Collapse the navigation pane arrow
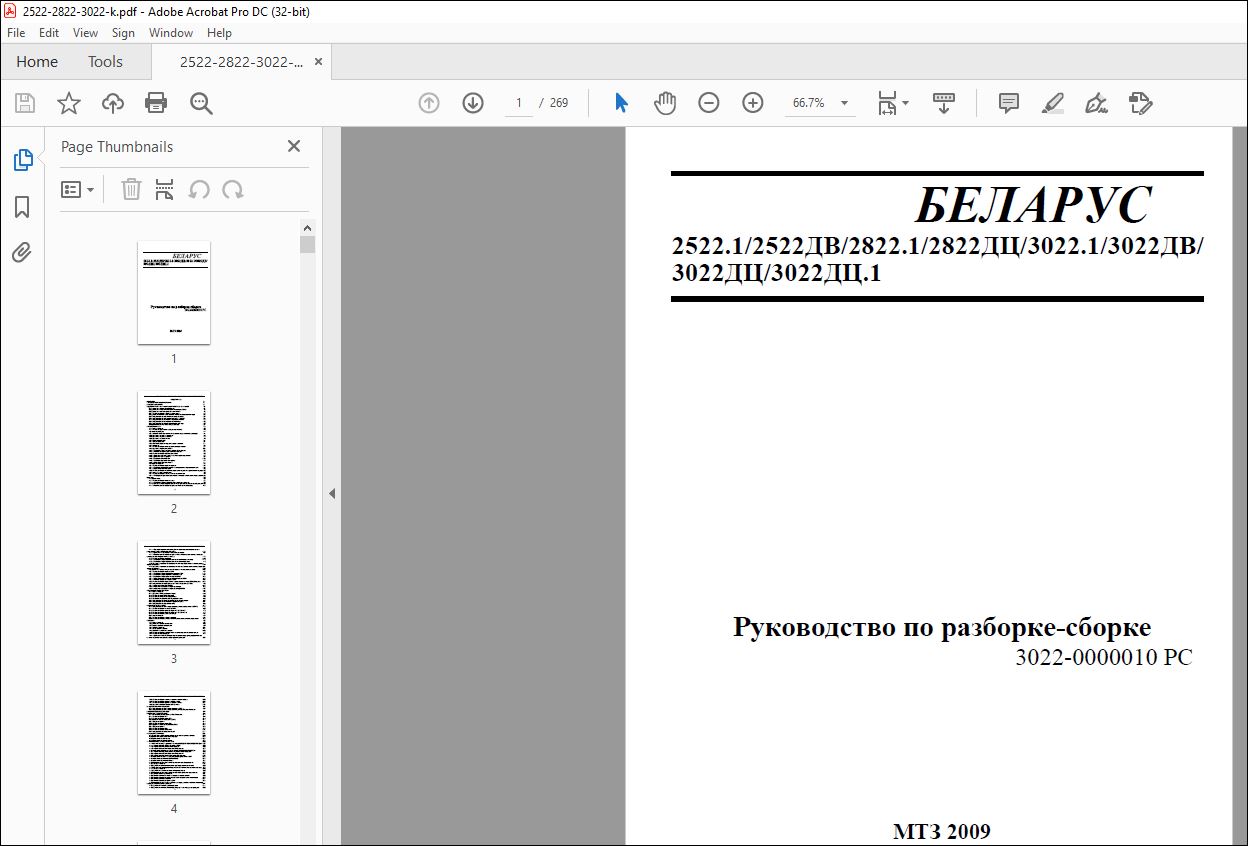This screenshot has width=1248, height=846. [x=332, y=493]
